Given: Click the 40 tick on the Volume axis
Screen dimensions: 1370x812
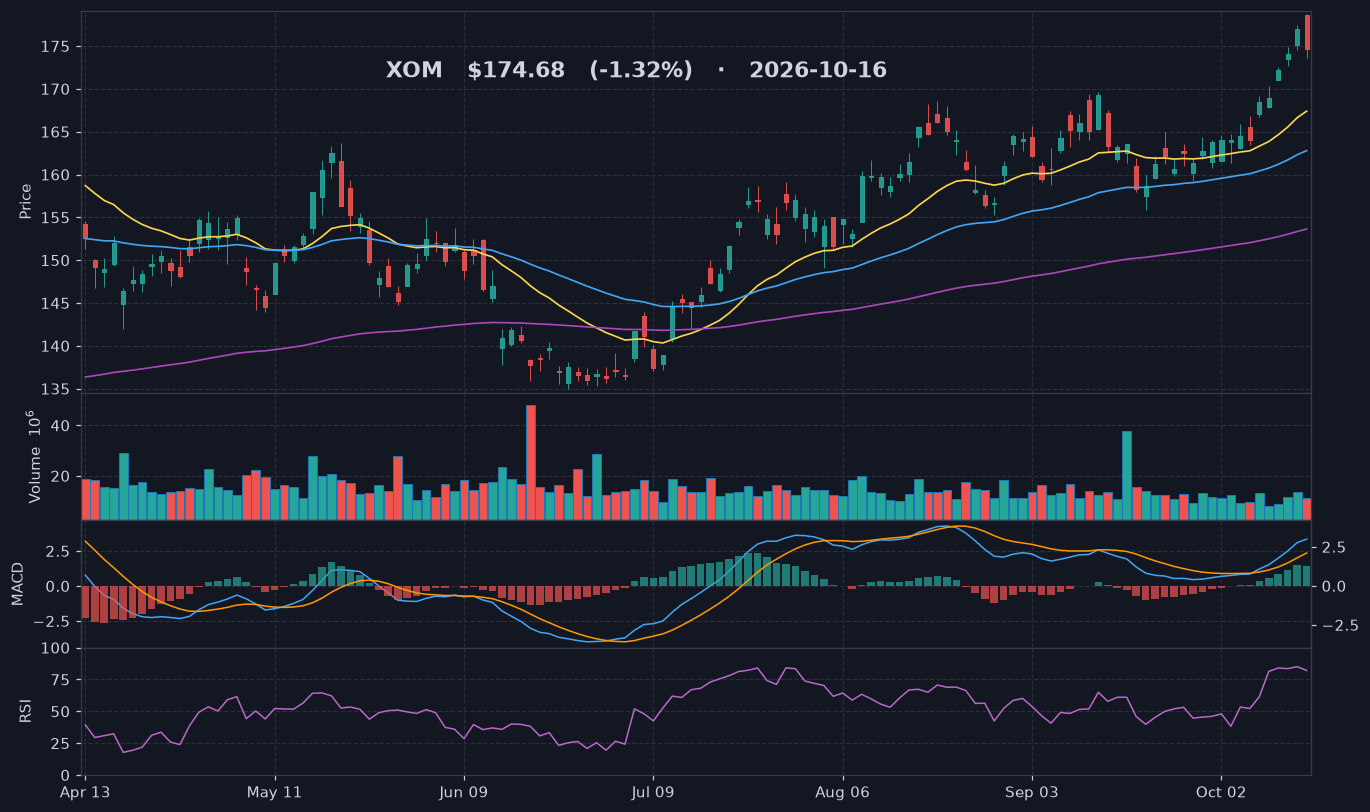Looking at the screenshot, I should coord(60,426).
